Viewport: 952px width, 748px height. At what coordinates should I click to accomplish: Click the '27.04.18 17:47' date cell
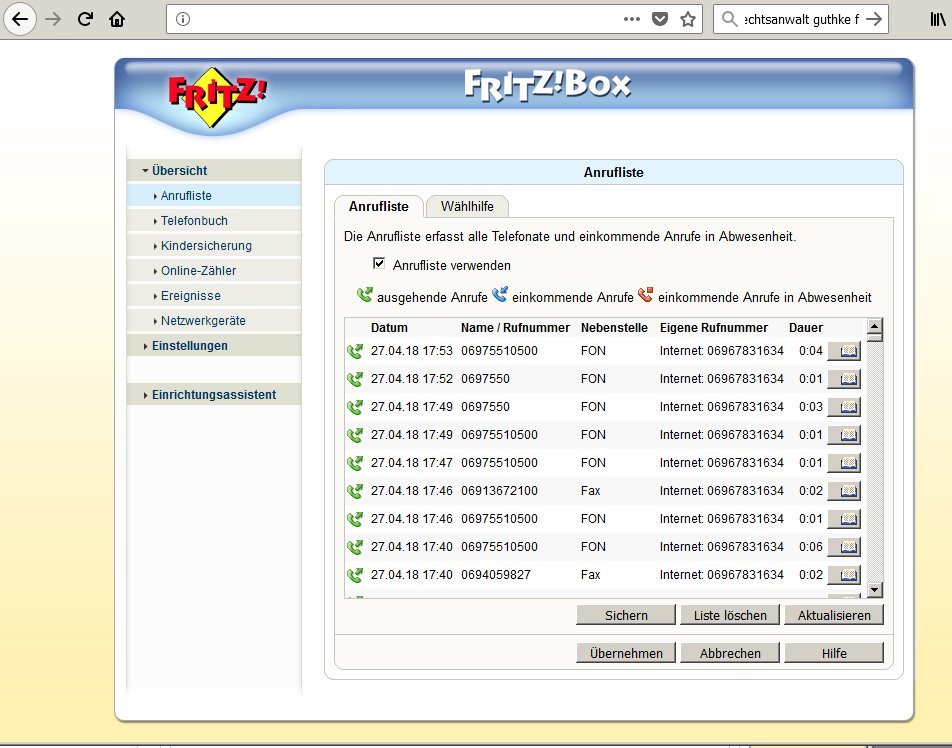click(412, 463)
